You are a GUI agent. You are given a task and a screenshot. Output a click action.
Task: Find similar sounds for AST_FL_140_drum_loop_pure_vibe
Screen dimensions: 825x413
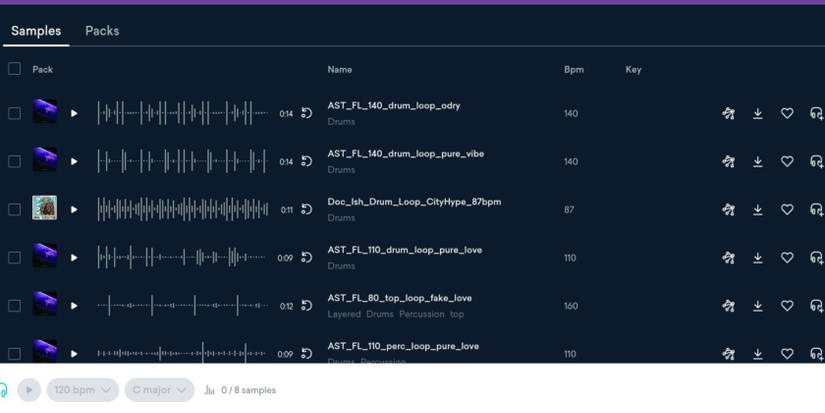[728, 162]
